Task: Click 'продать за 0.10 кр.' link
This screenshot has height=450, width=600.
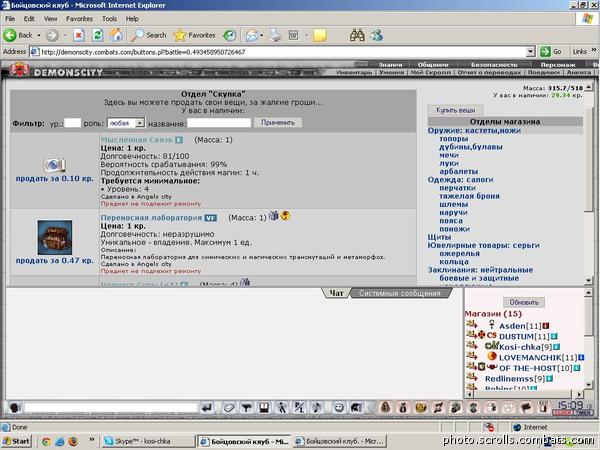Action: (55, 179)
